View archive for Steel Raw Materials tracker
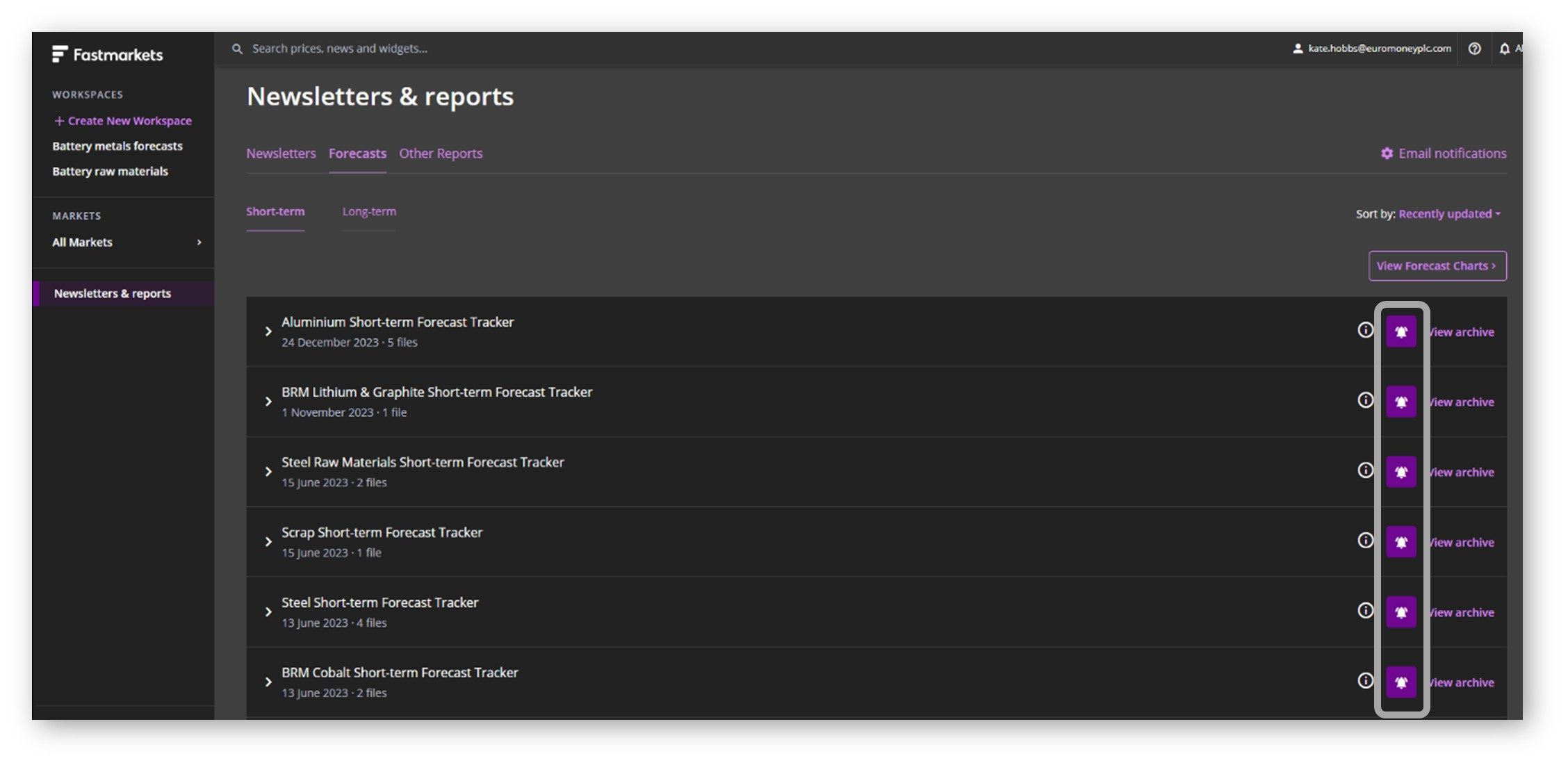This screenshot has height=765, width=1568. (1462, 472)
